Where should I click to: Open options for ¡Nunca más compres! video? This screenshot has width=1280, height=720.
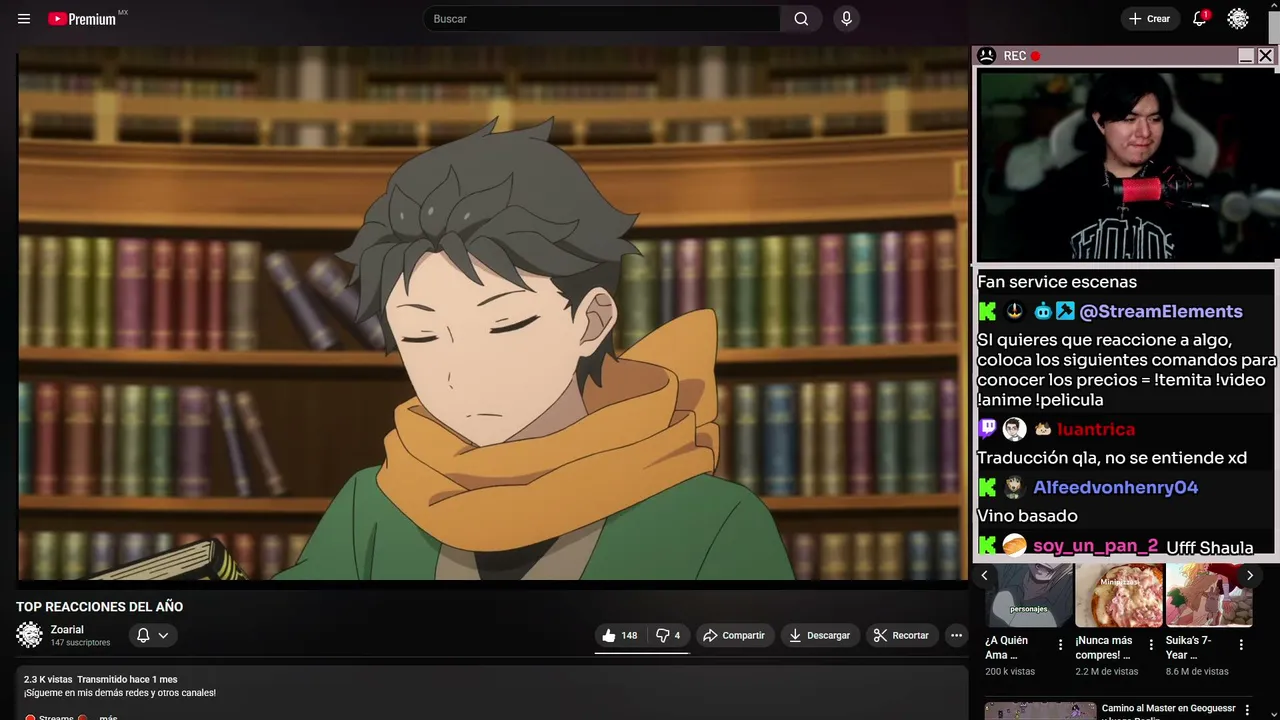coord(1151,645)
